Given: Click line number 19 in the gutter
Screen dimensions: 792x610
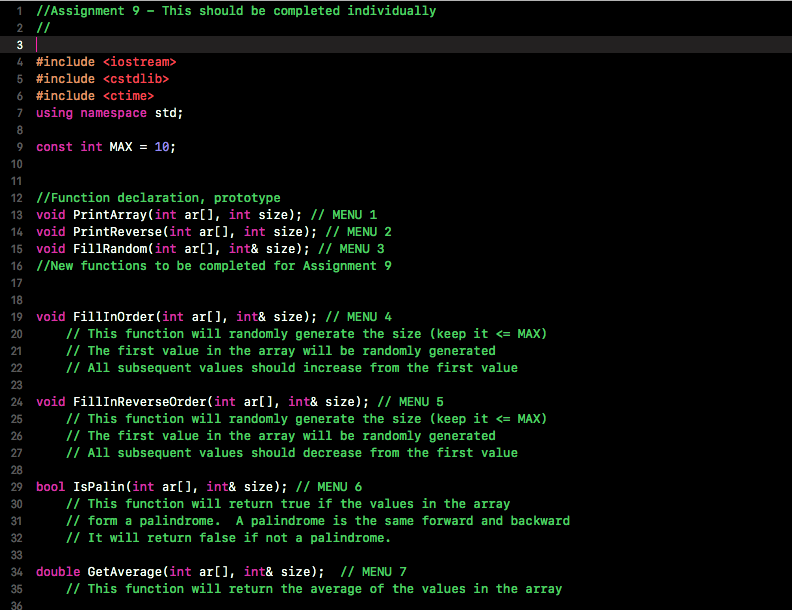Looking at the screenshot, I should (x=17, y=317).
